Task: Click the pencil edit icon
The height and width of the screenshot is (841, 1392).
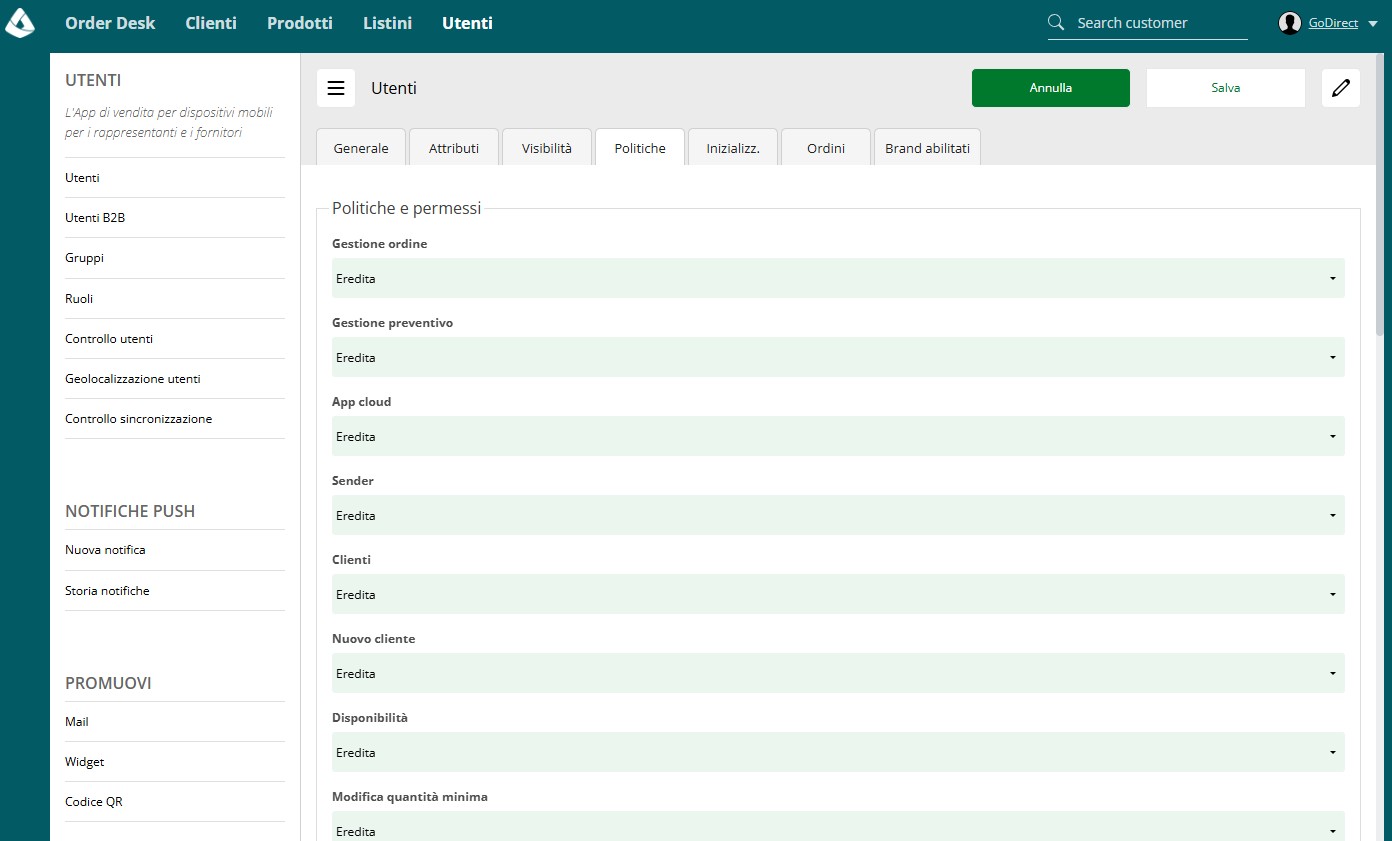Action: (x=1341, y=88)
